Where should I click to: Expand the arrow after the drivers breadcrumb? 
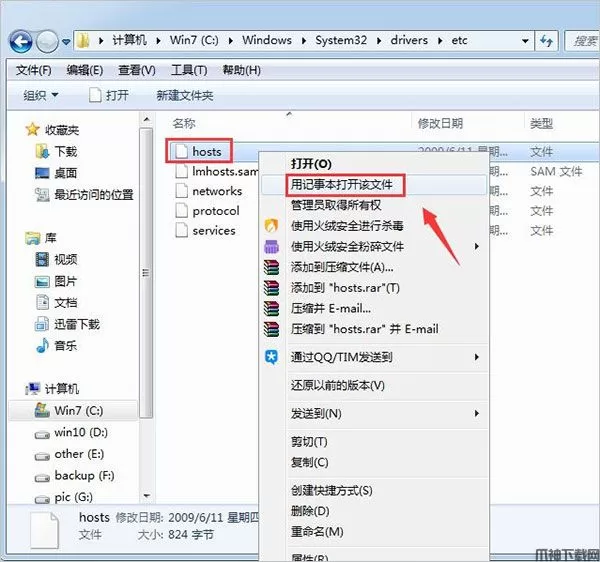click(x=440, y=41)
